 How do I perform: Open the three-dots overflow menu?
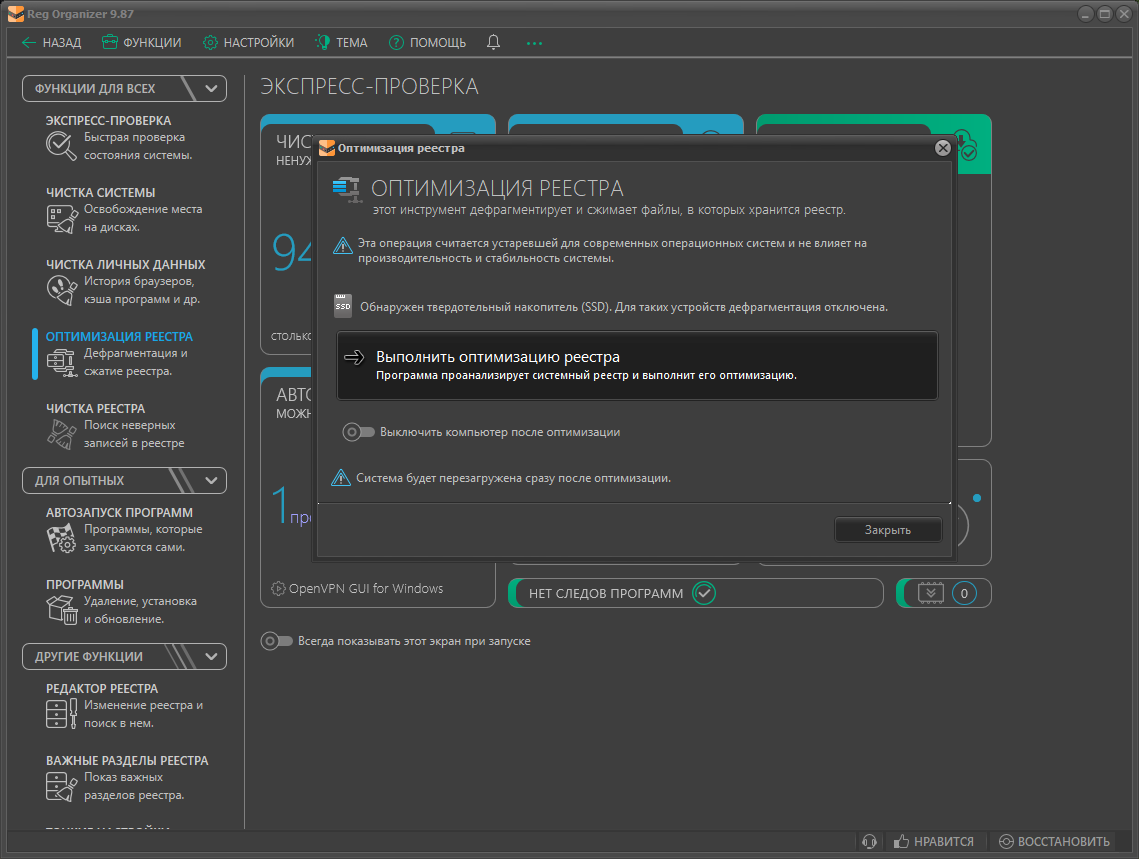534,43
